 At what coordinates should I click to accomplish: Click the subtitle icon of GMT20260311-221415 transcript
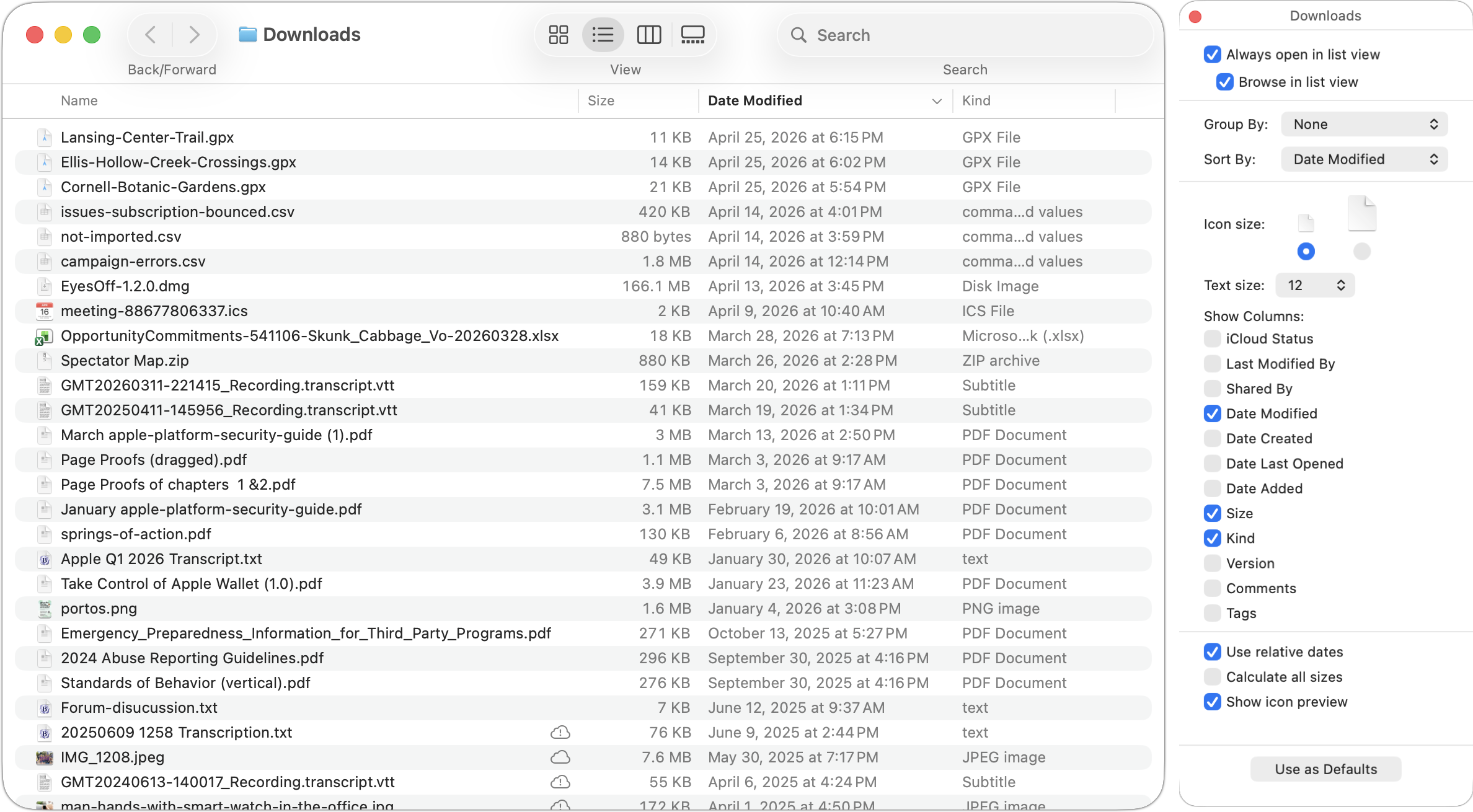pos(45,386)
